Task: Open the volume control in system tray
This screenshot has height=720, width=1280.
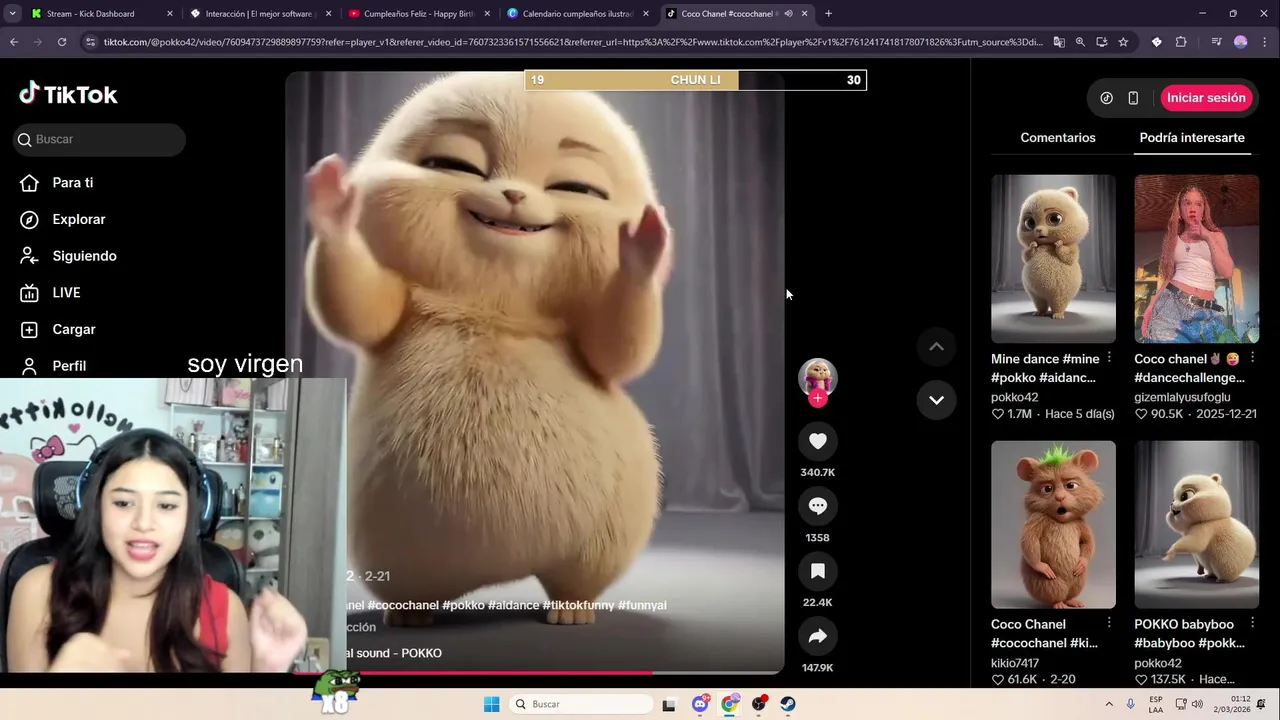Action: pos(1197,704)
